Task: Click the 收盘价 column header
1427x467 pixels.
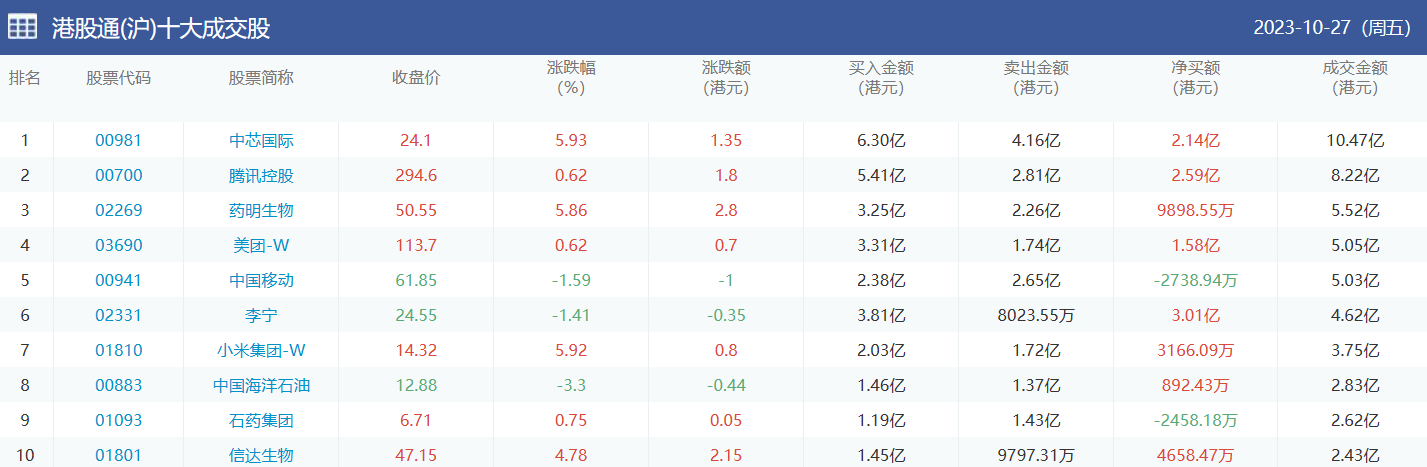Action: tap(415, 78)
